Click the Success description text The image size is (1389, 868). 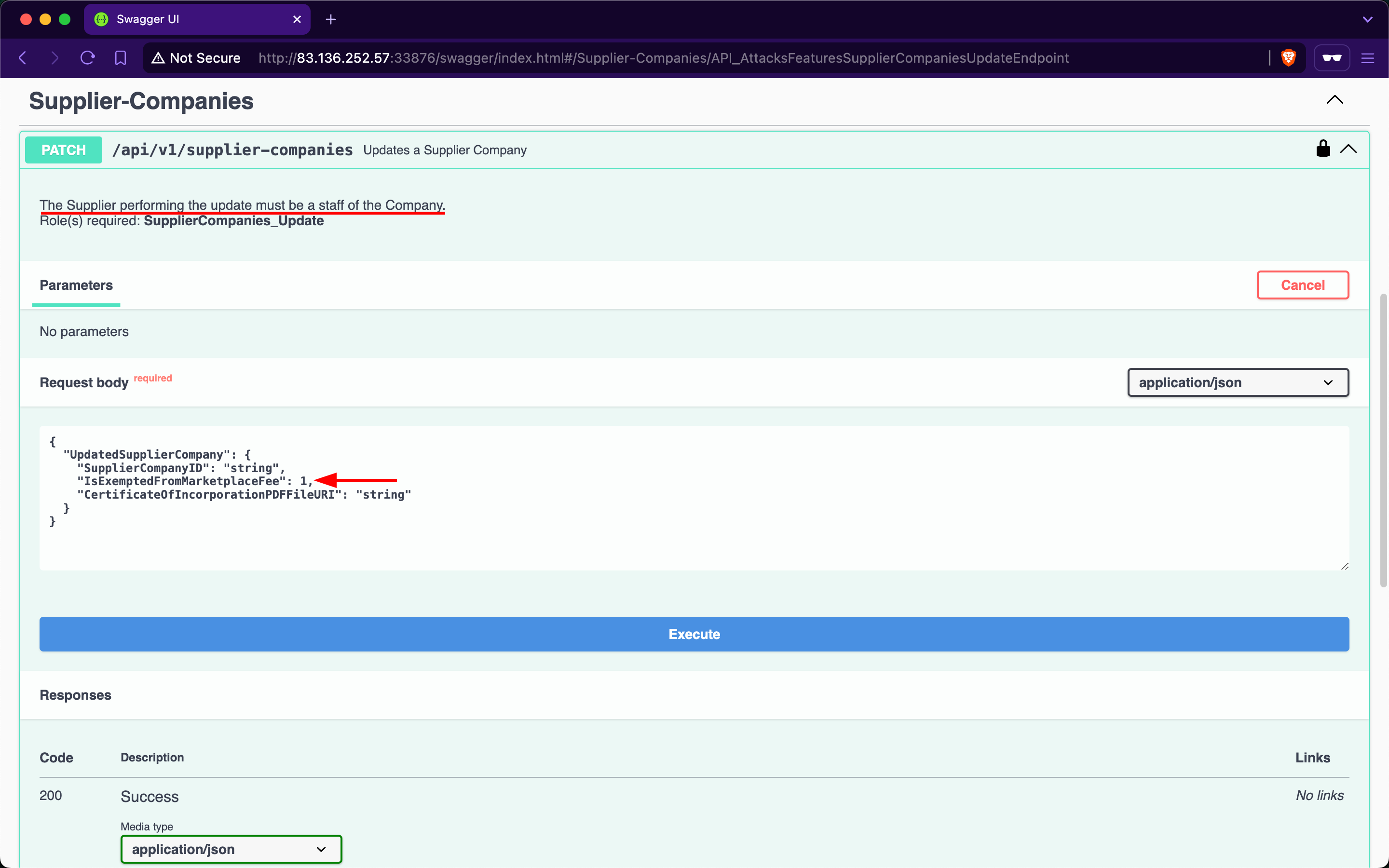tap(150, 797)
